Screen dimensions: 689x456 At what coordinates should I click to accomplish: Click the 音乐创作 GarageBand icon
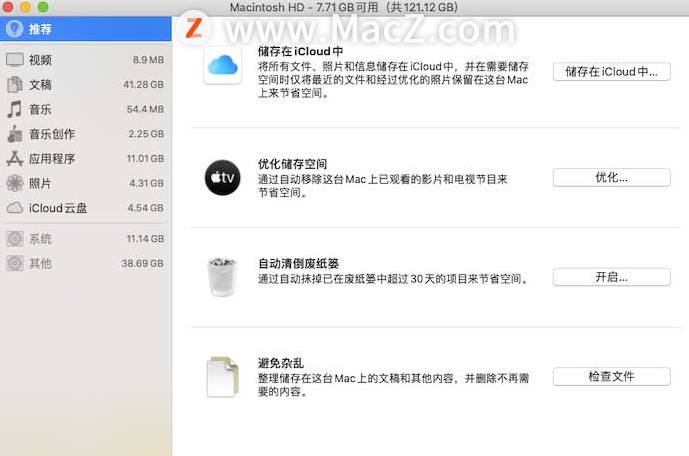click(x=15, y=134)
